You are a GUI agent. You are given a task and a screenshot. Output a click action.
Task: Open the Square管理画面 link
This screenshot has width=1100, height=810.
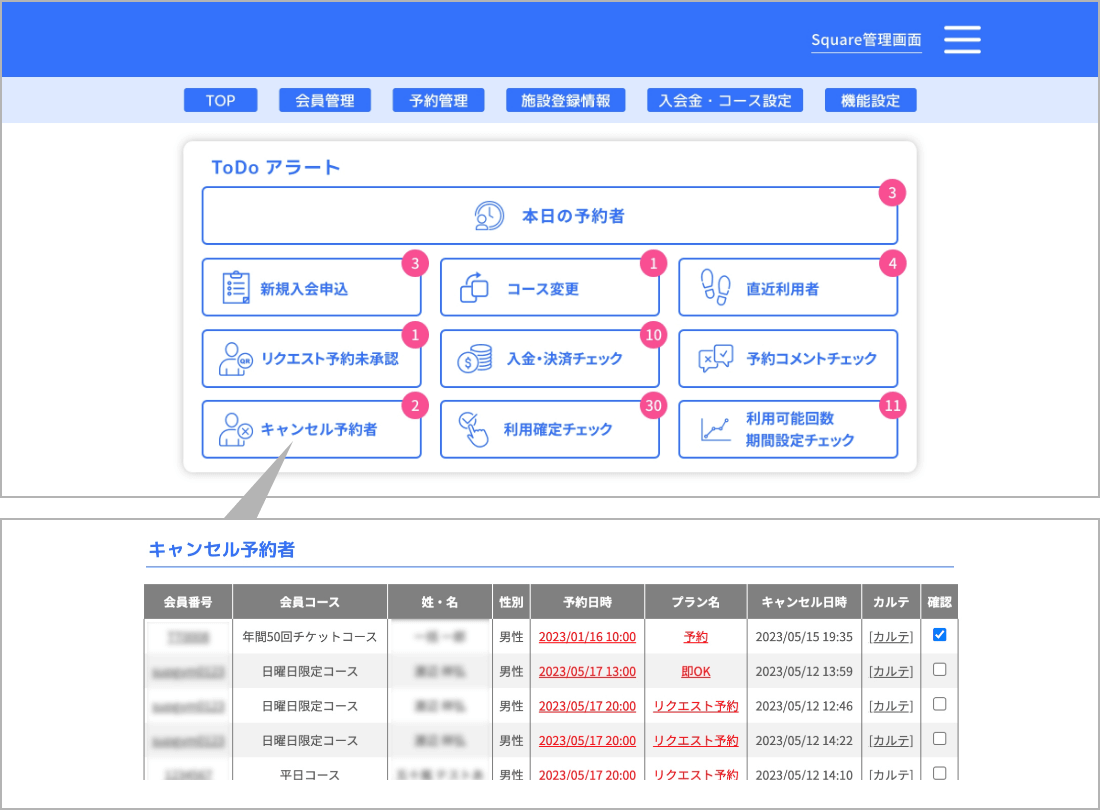coord(866,41)
